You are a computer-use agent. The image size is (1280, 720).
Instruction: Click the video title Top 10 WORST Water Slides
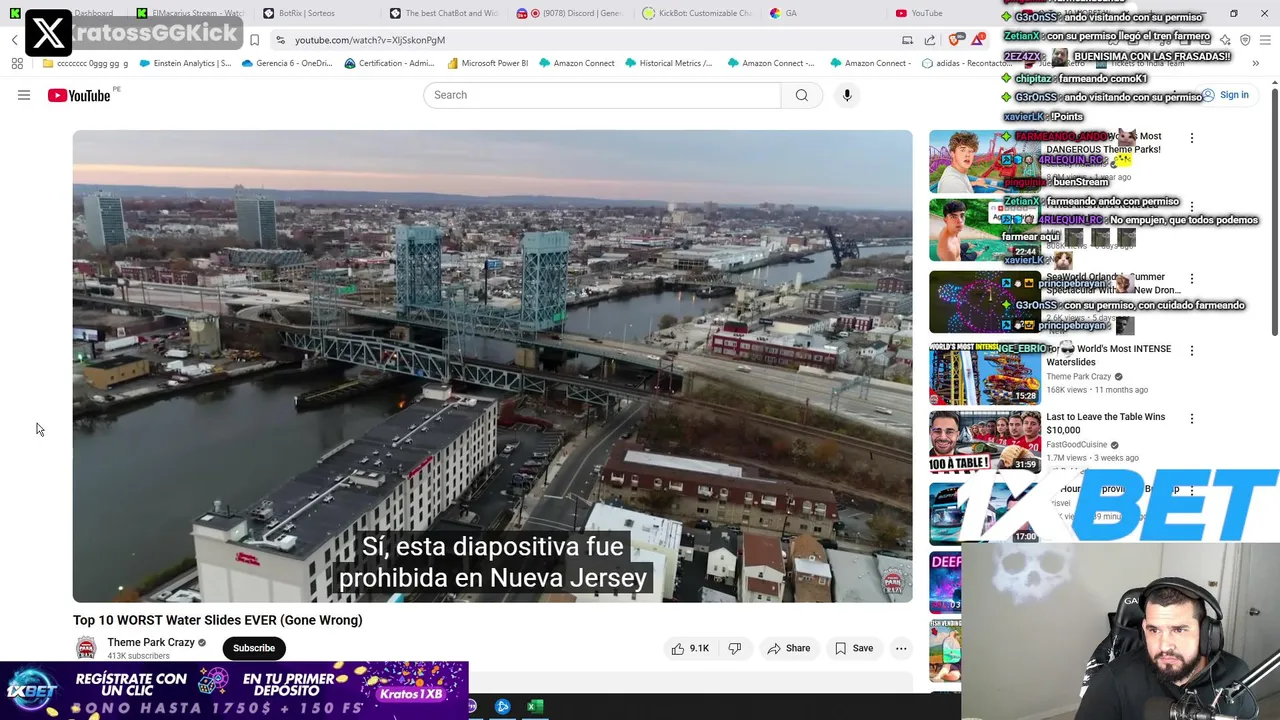tap(218, 620)
